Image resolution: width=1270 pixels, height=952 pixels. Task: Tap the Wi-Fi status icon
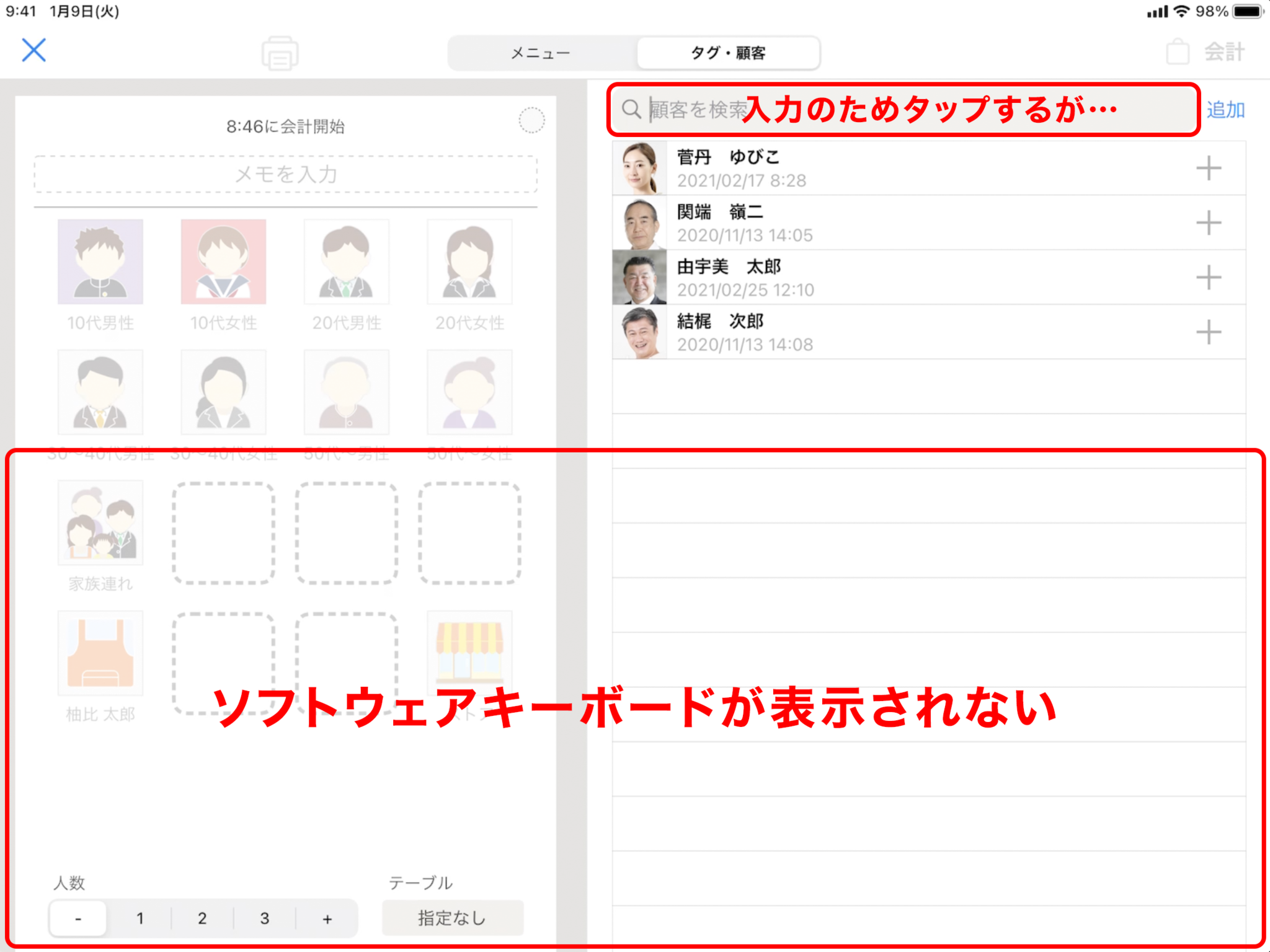point(1182,11)
